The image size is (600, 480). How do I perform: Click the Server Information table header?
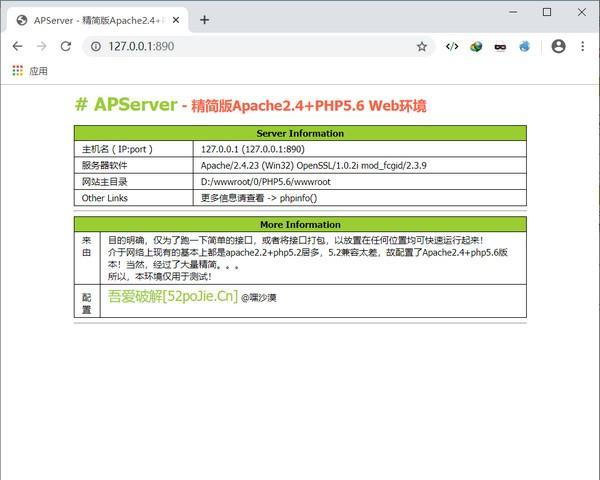(300, 133)
